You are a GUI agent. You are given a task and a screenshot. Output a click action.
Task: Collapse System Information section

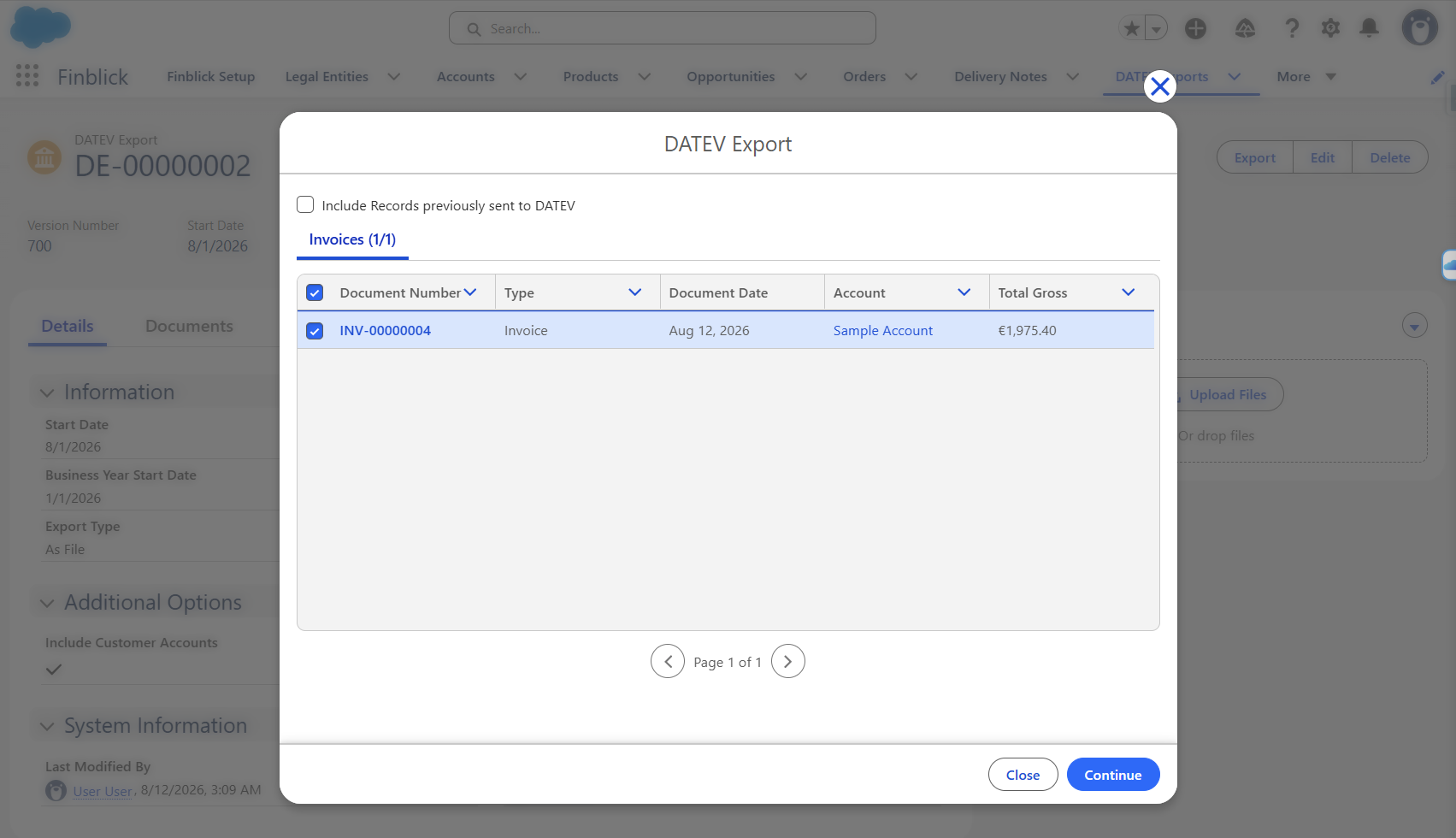pyautogui.click(x=47, y=726)
